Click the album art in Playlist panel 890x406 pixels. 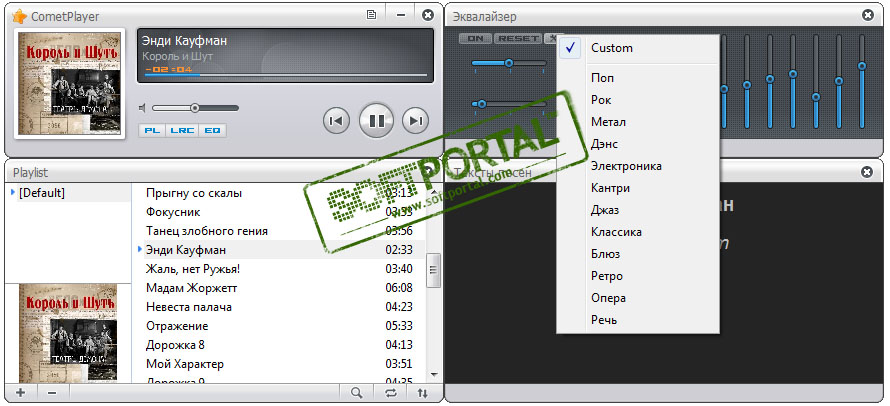[x=68, y=333]
